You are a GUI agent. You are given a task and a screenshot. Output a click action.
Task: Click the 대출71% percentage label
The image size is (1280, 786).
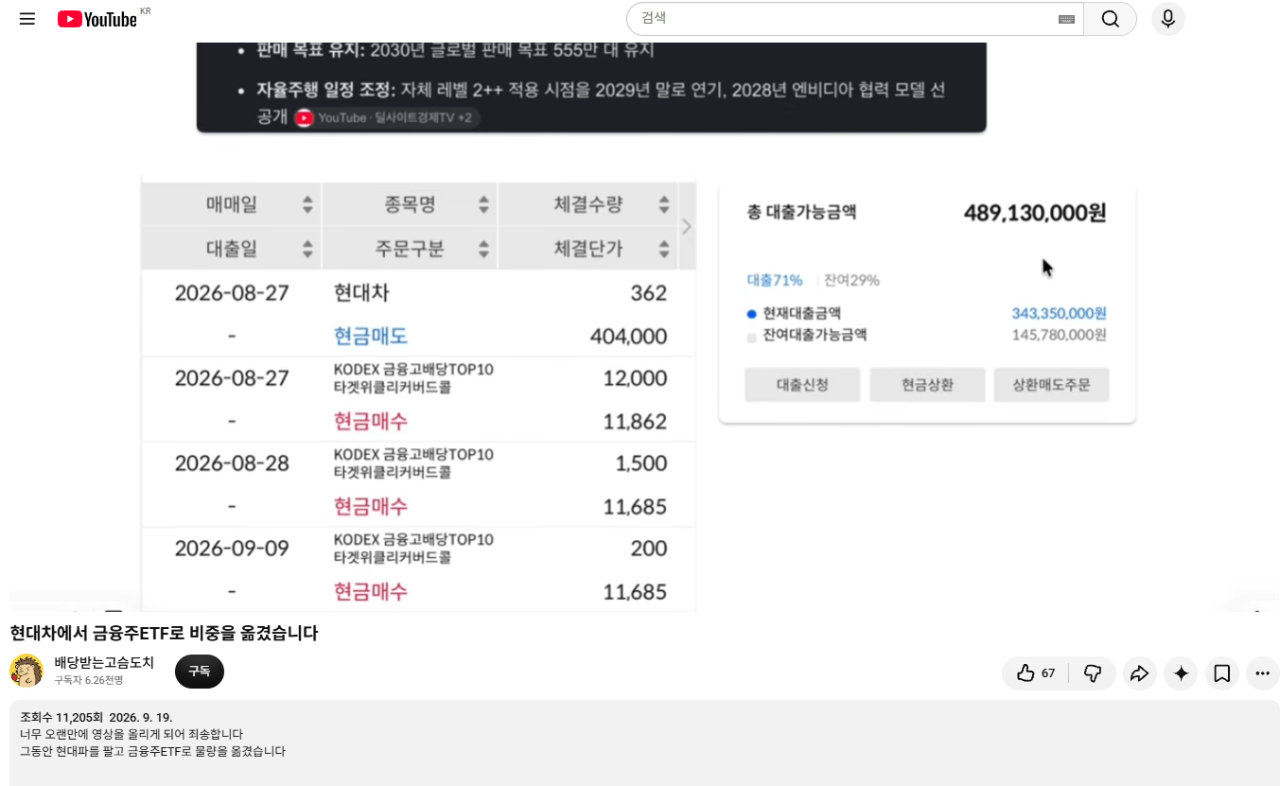coord(775,280)
